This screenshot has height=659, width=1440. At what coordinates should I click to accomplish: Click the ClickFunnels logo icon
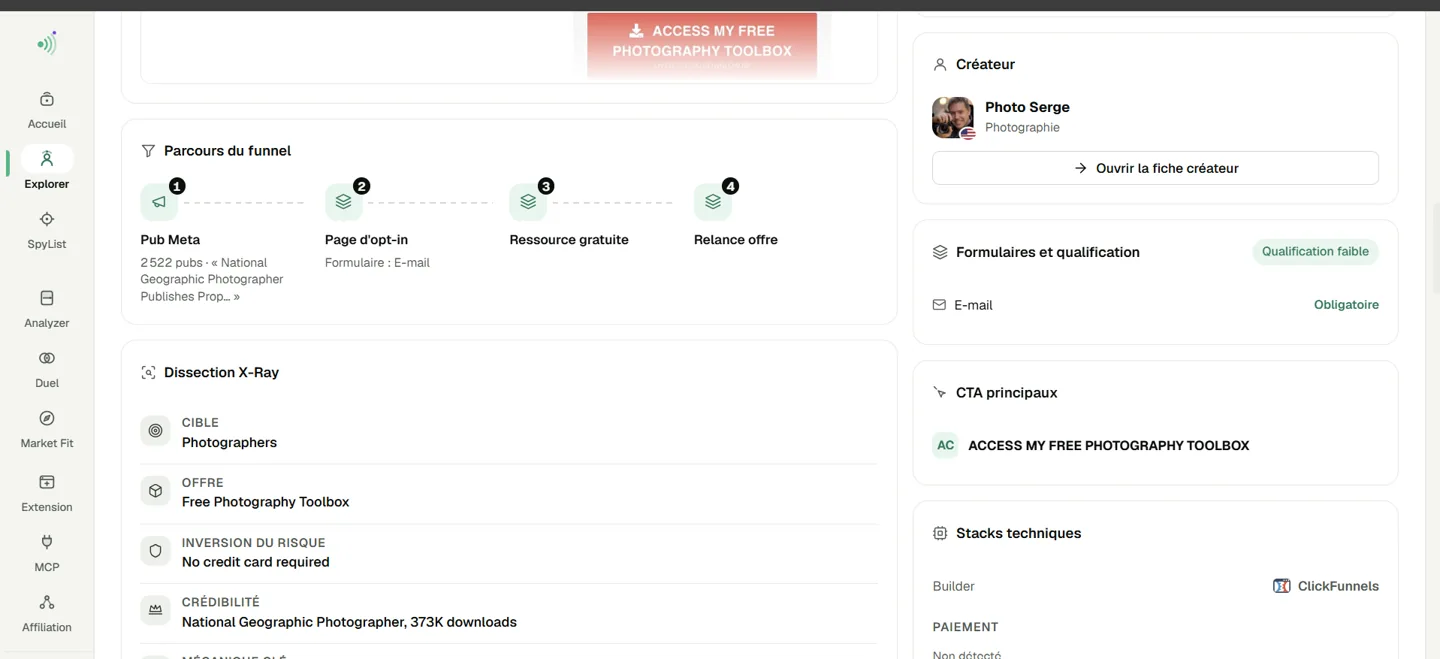[x=1281, y=586]
